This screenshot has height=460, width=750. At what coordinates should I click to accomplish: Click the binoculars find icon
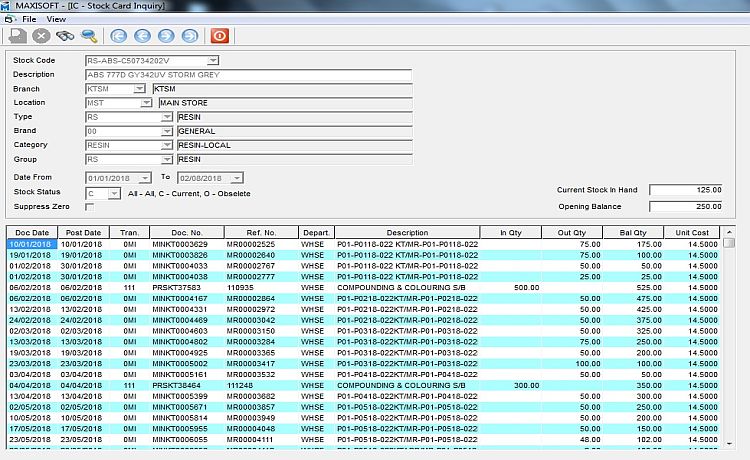tap(65, 36)
